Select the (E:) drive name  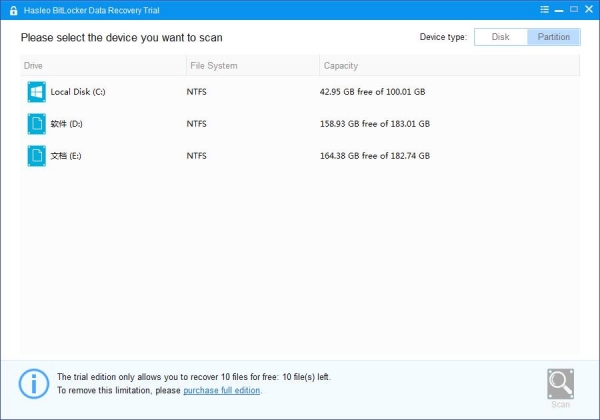66,156
